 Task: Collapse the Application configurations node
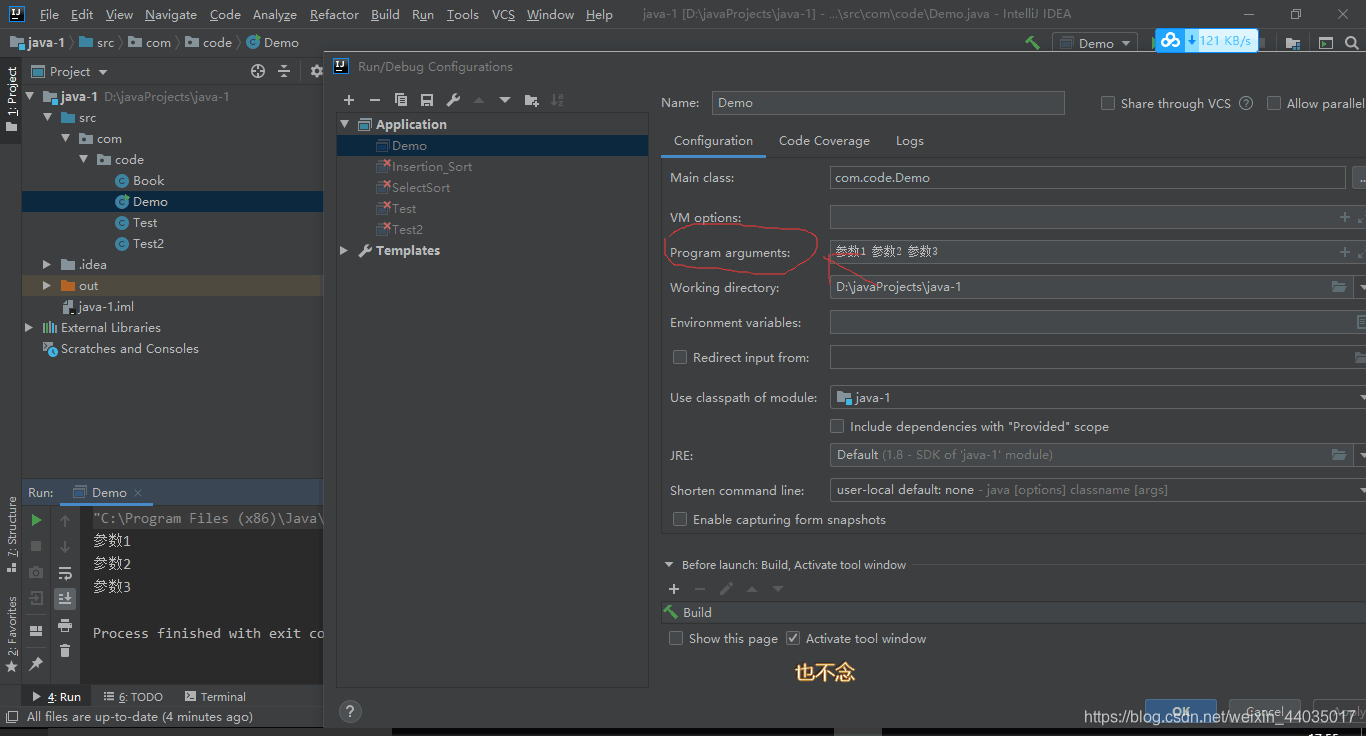click(x=345, y=124)
